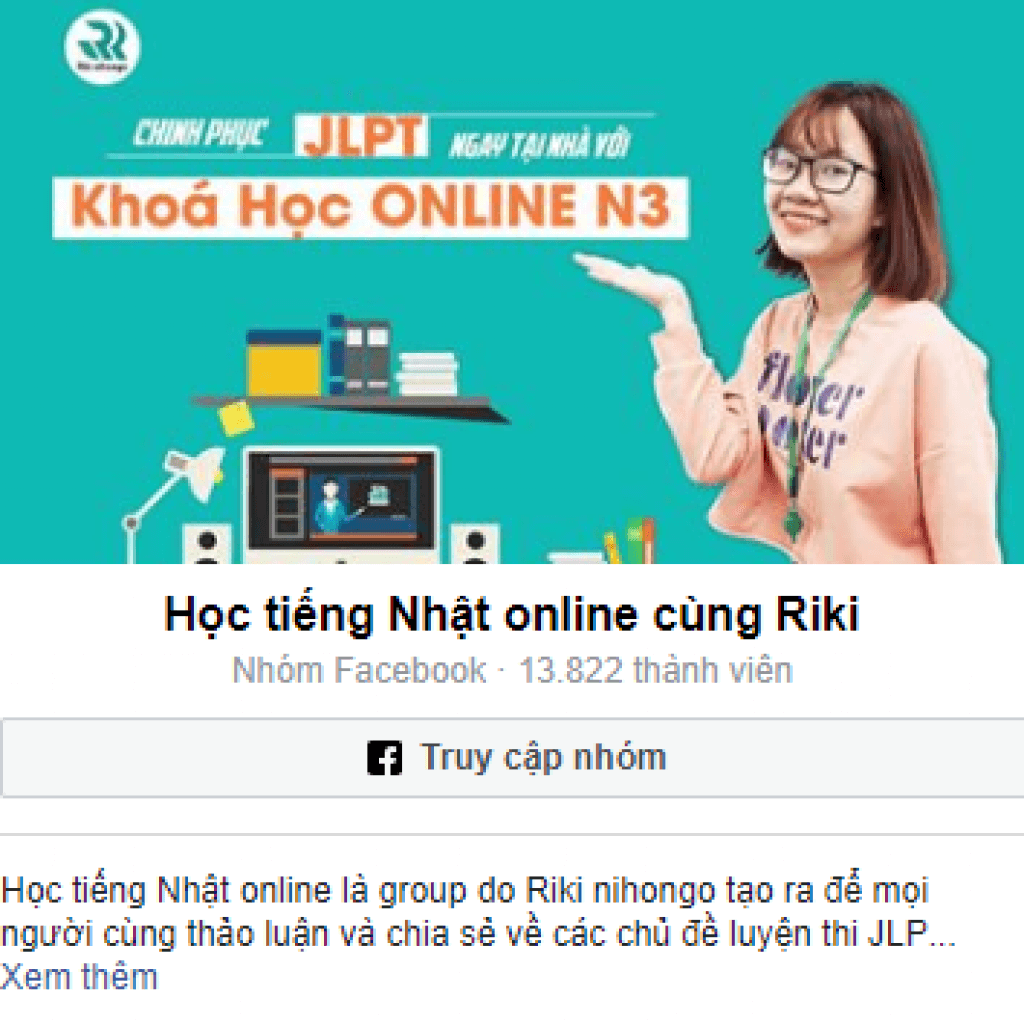Expand description with "Xem thêm"
Viewport: 1024px width, 1024px height.
point(79,978)
